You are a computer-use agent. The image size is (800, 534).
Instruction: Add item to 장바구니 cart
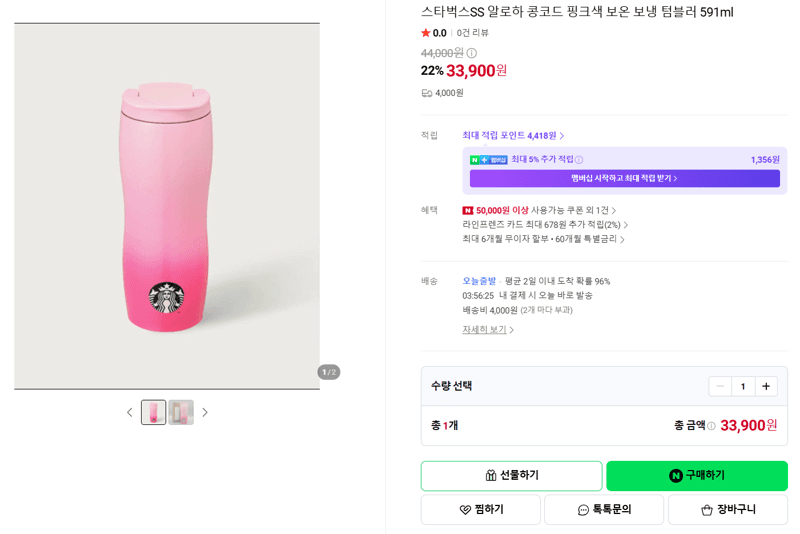728,509
